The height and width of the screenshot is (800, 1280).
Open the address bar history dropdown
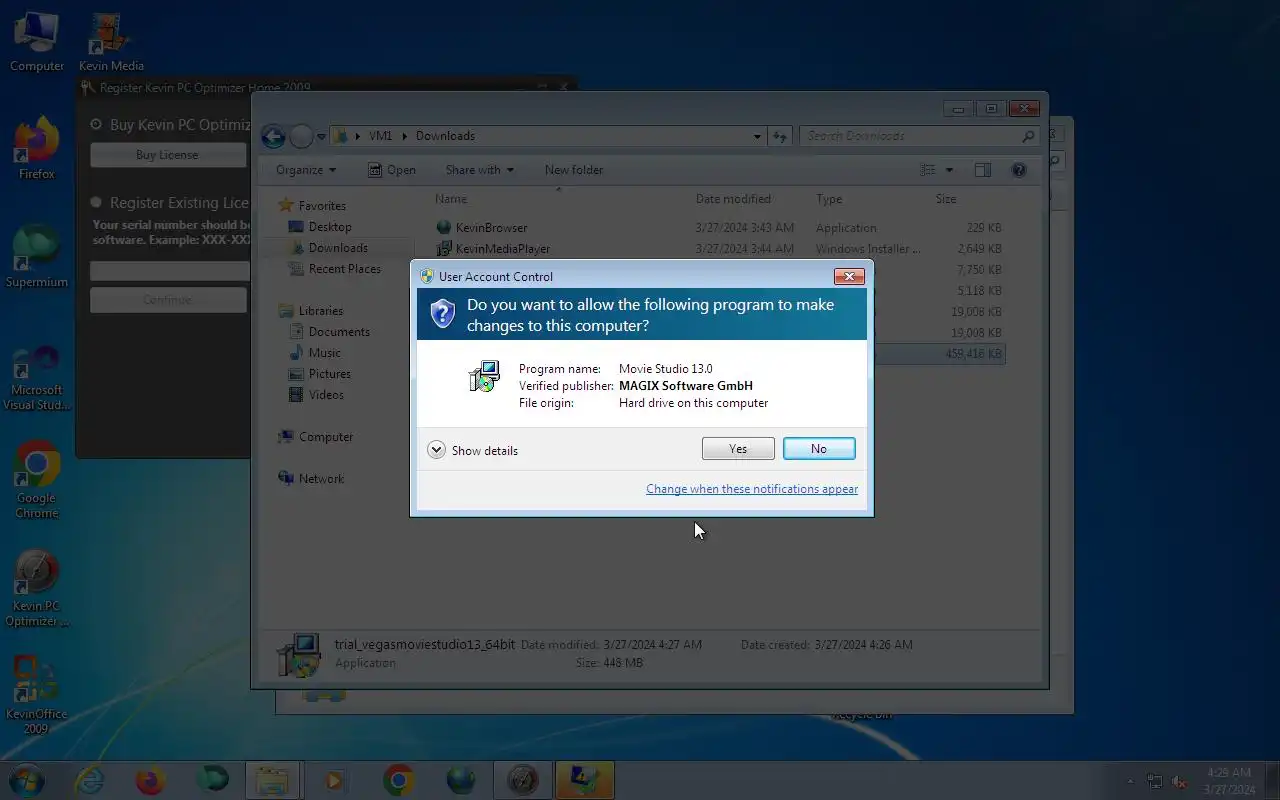[x=757, y=136]
